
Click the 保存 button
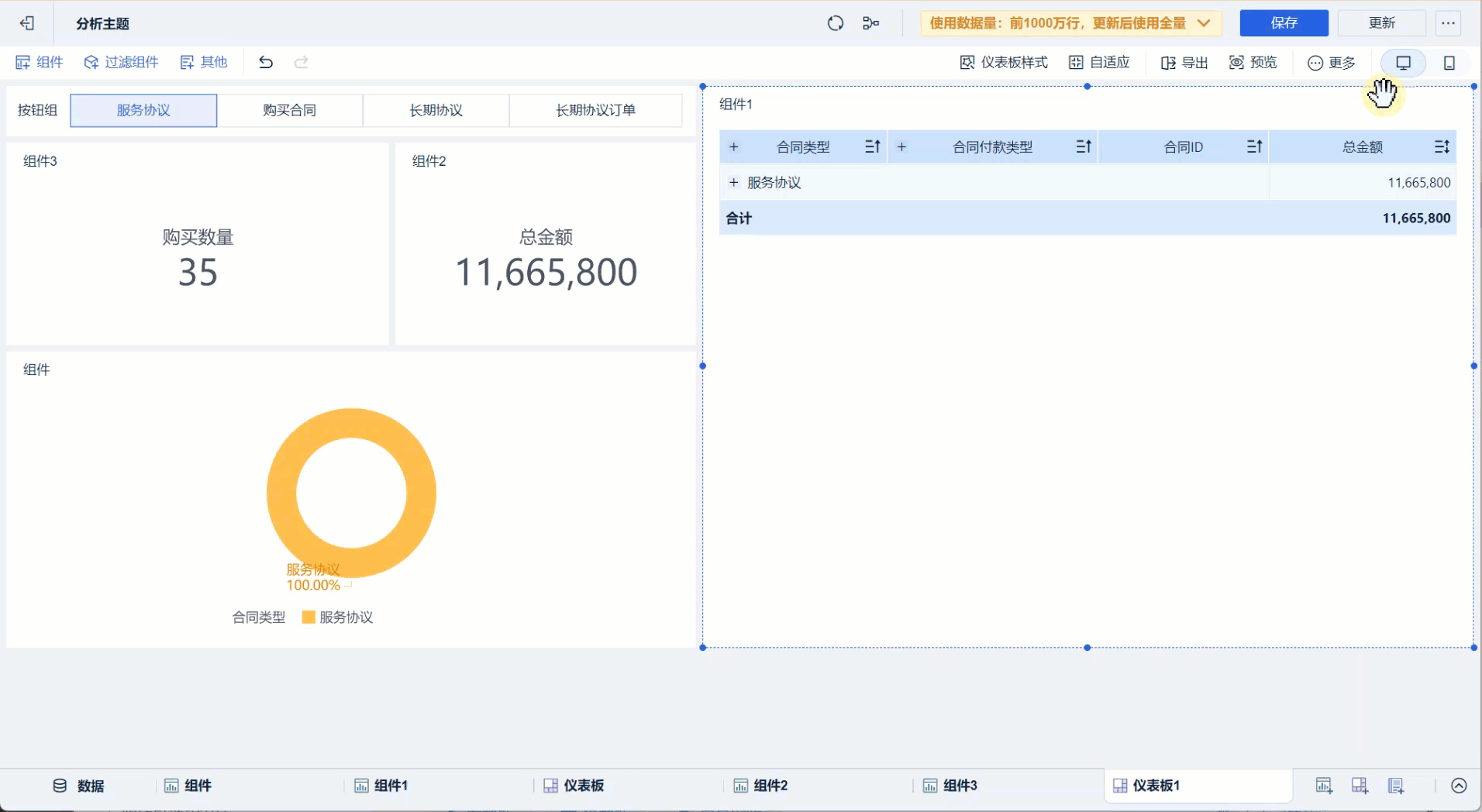[1284, 23]
